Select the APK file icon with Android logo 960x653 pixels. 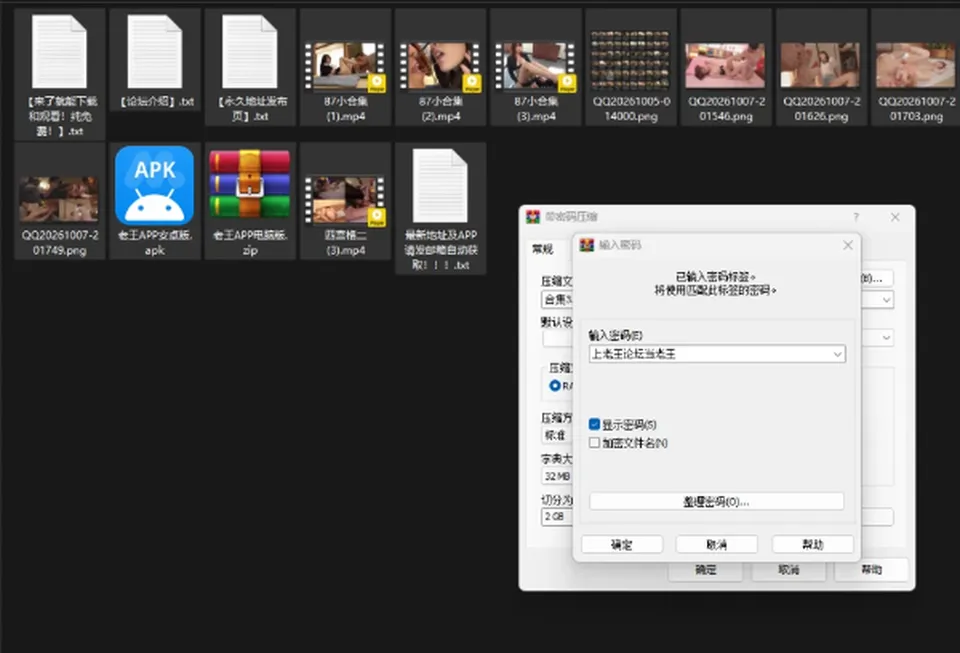[x=154, y=186]
